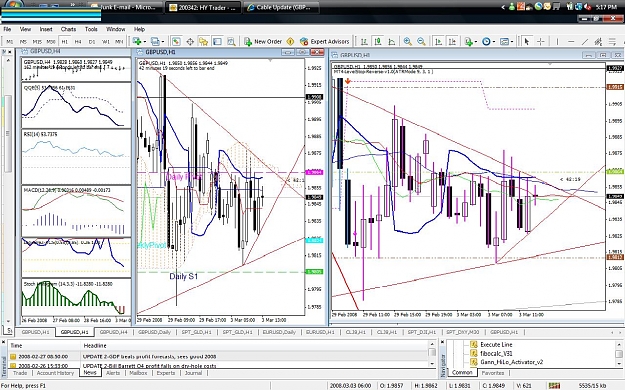625x390 pixels.
Task: Select the Vertical Line drawing tool
Action: click(557, 41)
